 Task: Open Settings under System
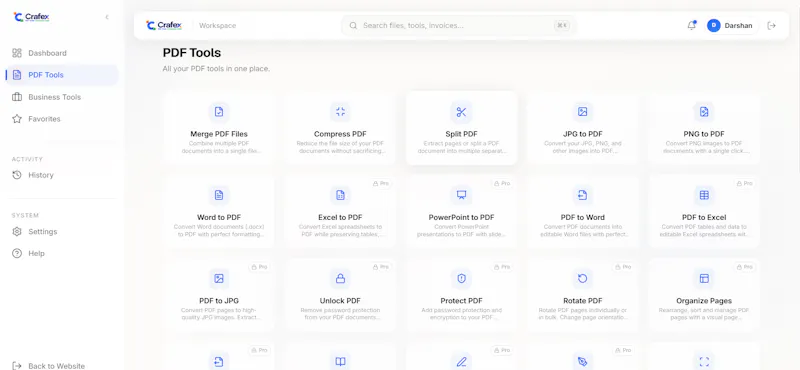tap(61, 232)
